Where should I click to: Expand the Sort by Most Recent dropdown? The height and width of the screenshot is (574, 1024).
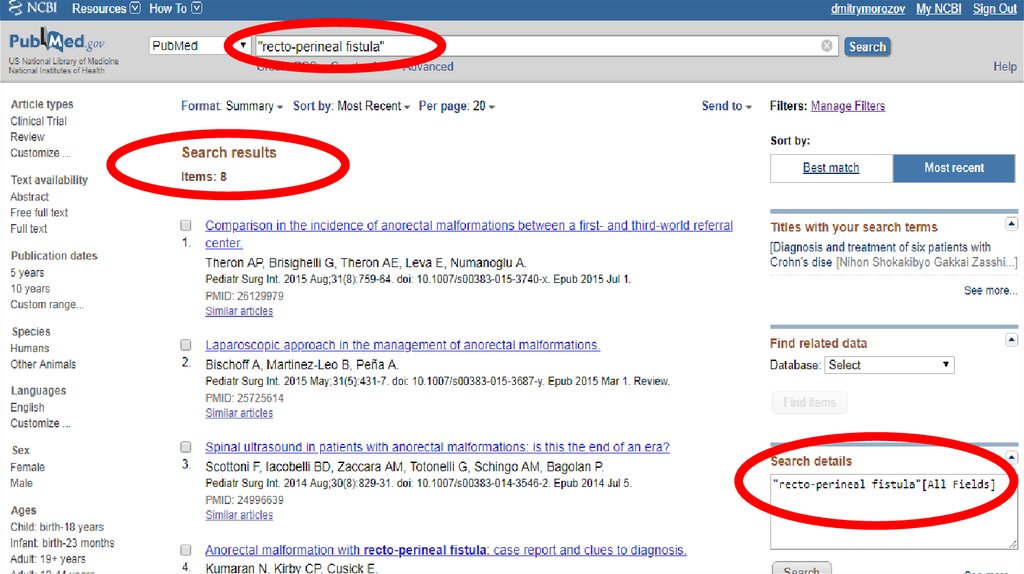[351, 106]
